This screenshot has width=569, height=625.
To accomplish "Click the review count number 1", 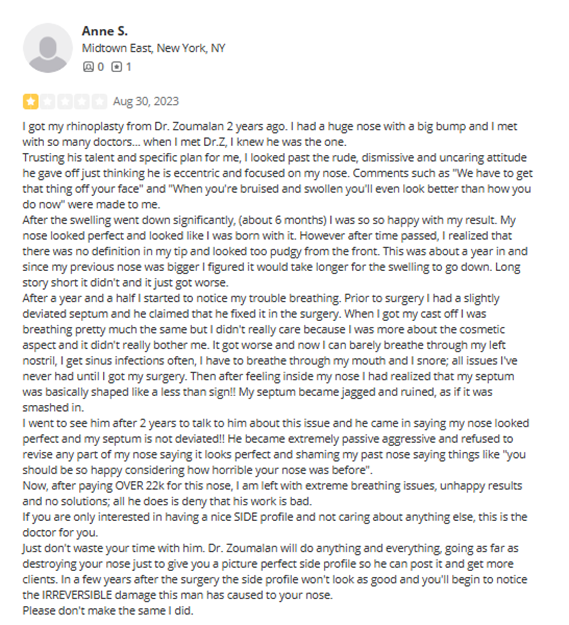I will [x=128, y=67].
